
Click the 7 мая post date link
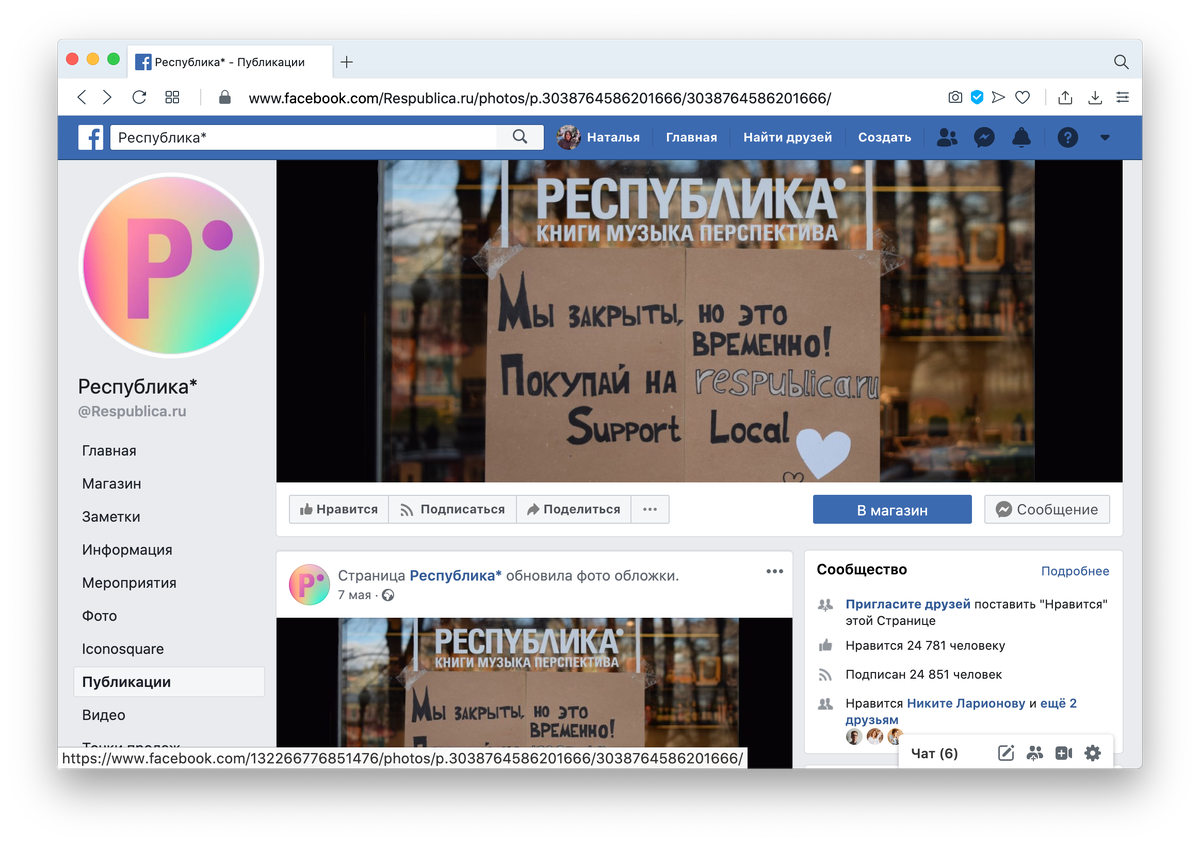[354, 595]
